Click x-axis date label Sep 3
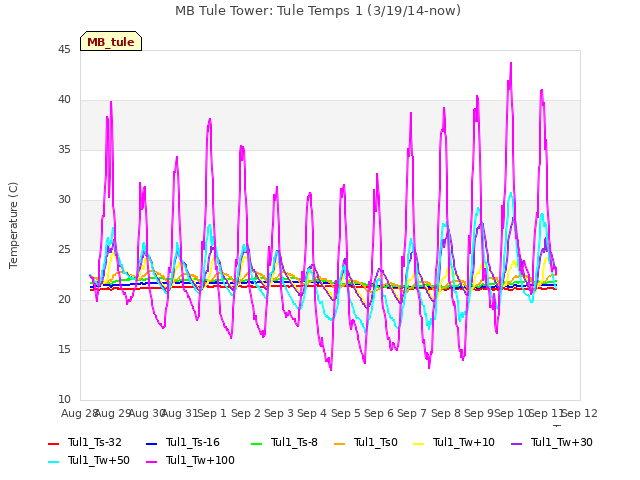Screen dimensions: 640x480 [x=279, y=413]
